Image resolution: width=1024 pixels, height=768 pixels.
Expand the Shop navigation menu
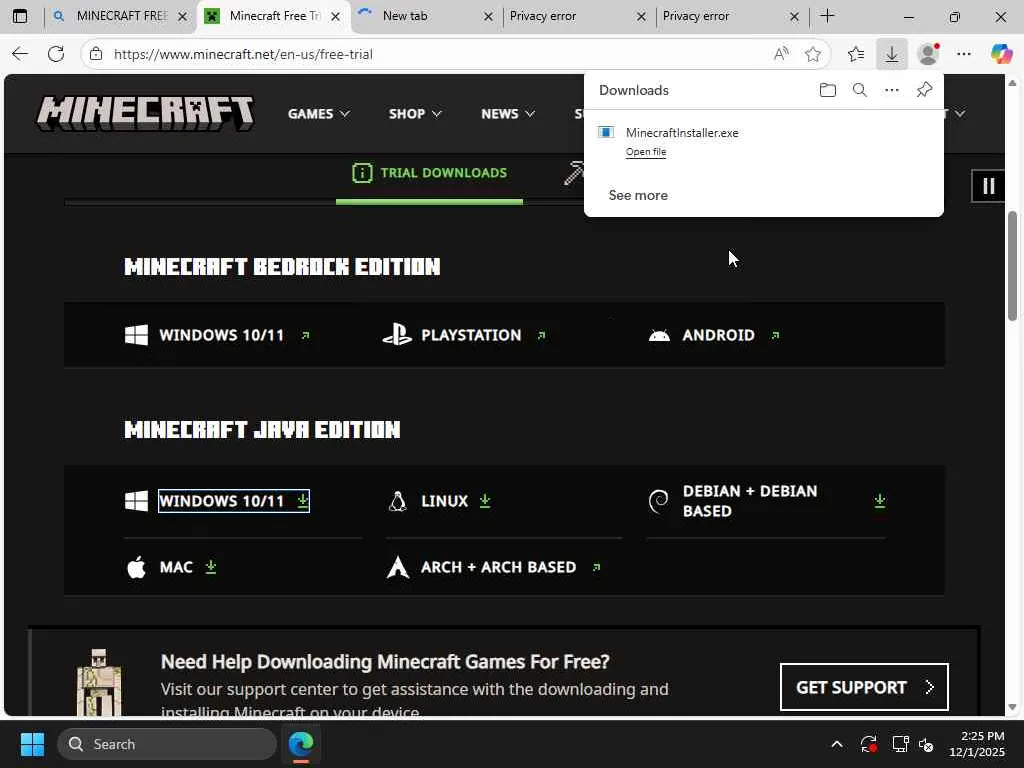tap(415, 114)
